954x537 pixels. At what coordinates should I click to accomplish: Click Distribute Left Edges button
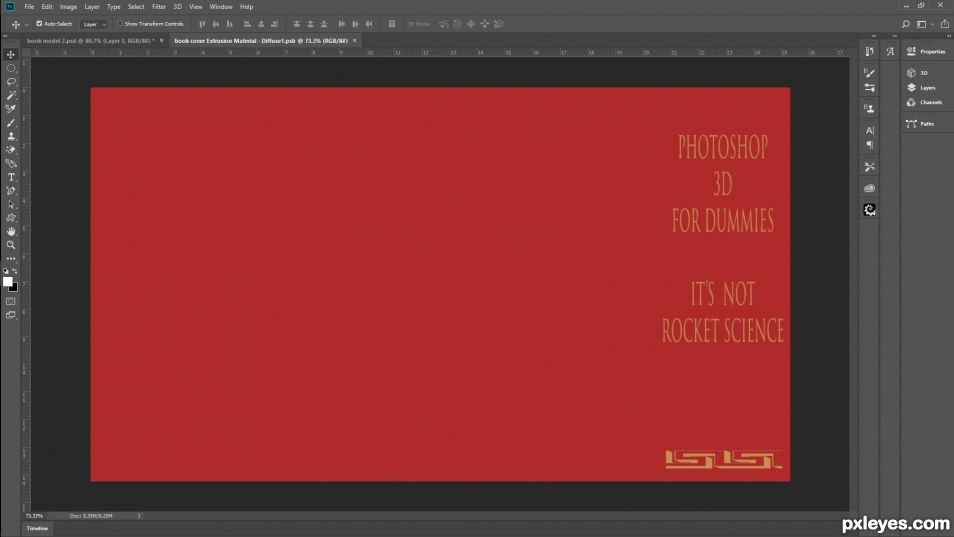coord(341,24)
